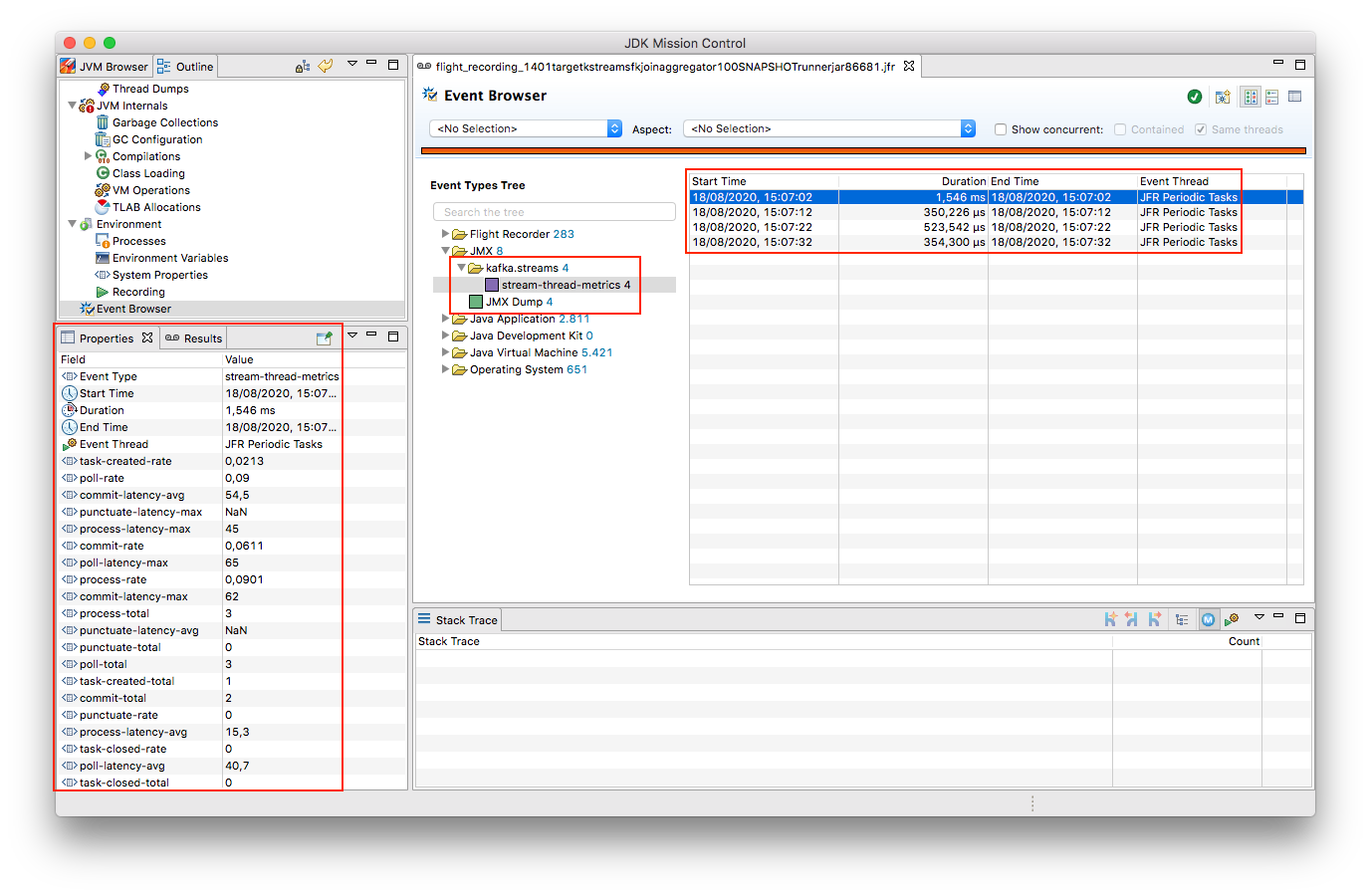Viewport: 1371px width, 896px height.
Task: Toggle the Contained checkbox
Action: click(1120, 129)
